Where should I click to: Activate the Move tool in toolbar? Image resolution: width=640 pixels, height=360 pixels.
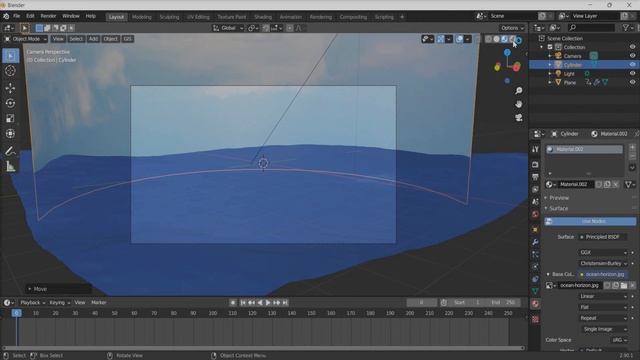click(x=11, y=88)
